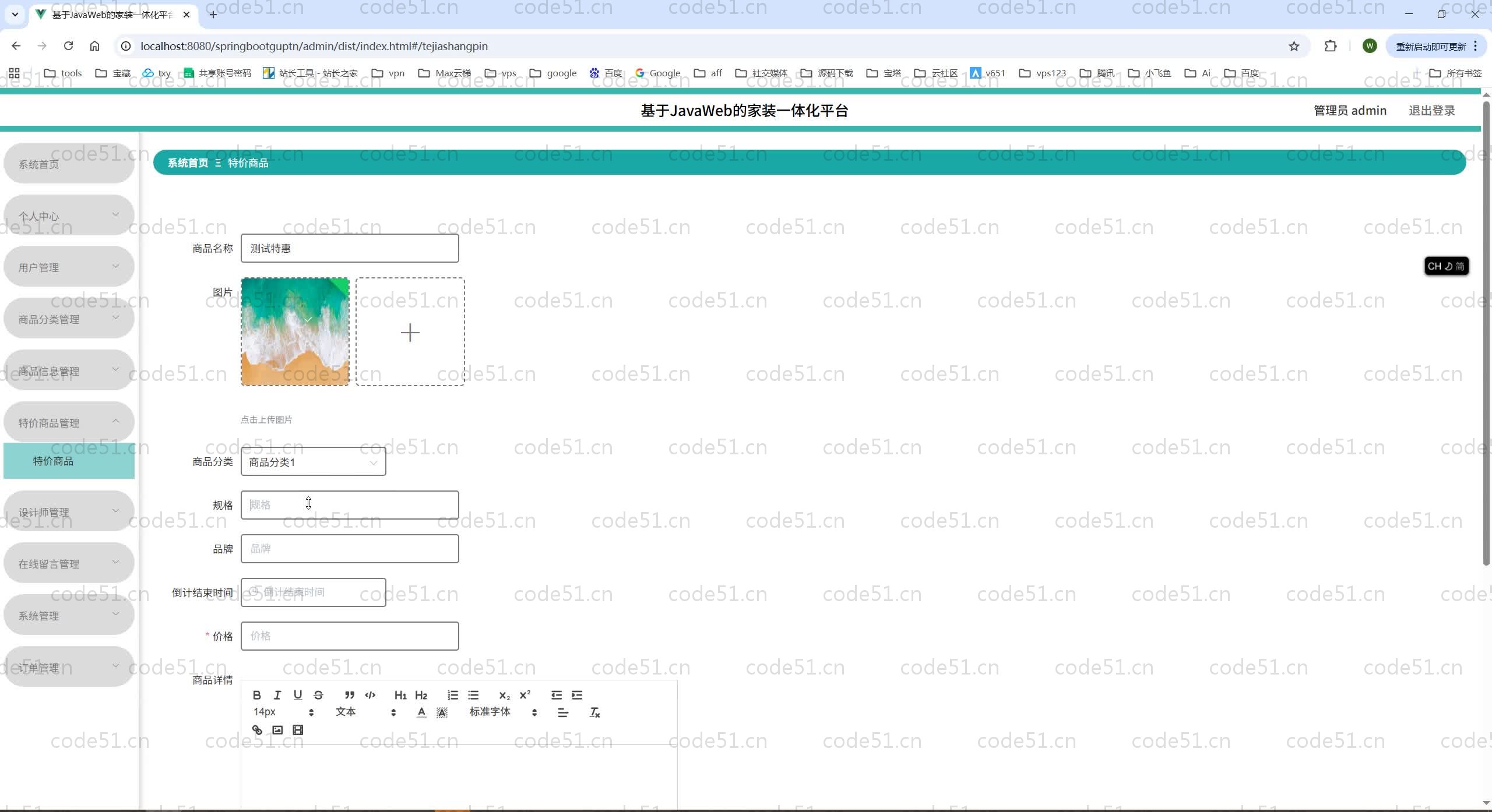Image resolution: width=1492 pixels, height=812 pixels.
Task: Click the 退出登录 link
Action: click(x=1431, y=111)
